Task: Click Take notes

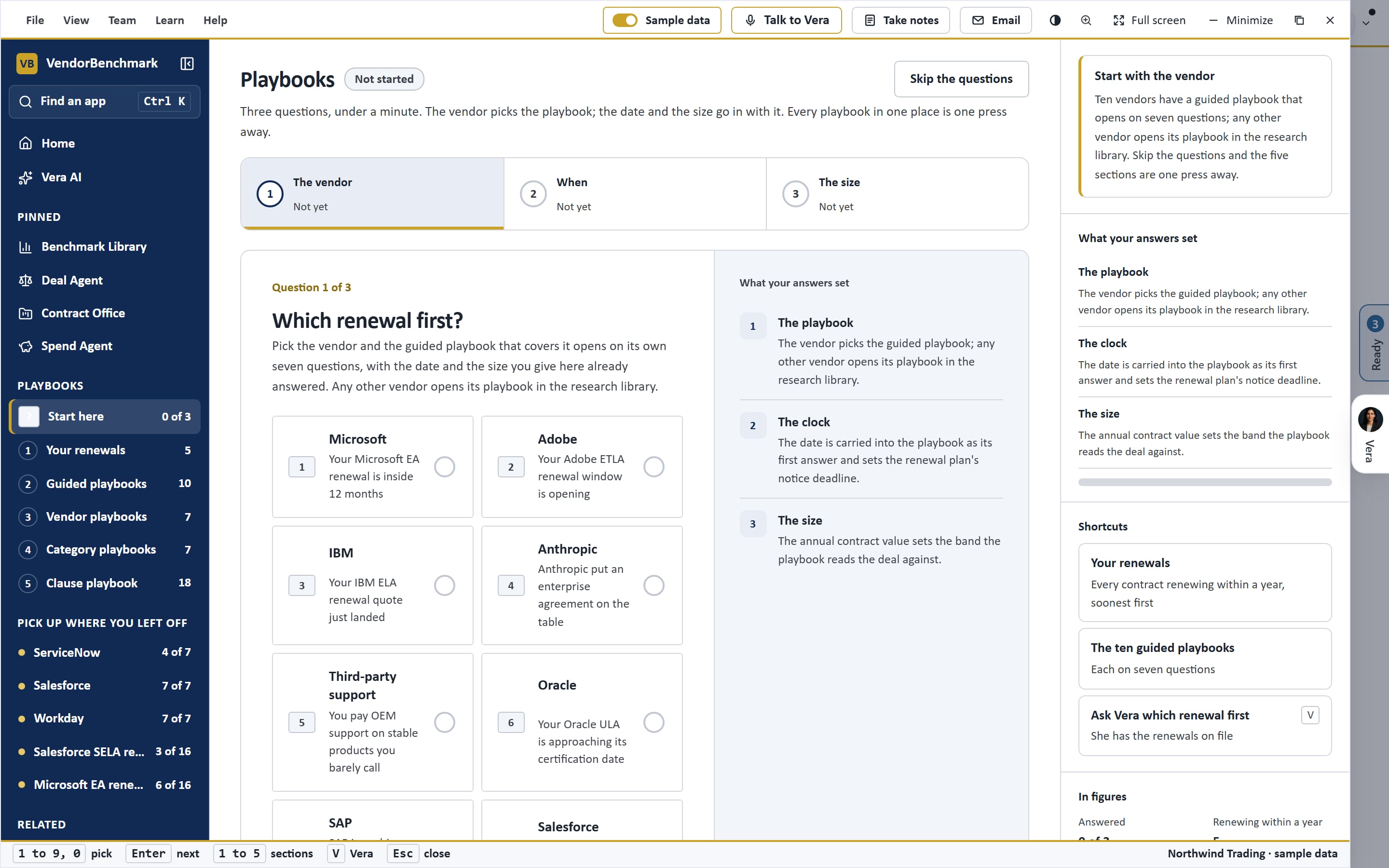Action: point(901,20)
